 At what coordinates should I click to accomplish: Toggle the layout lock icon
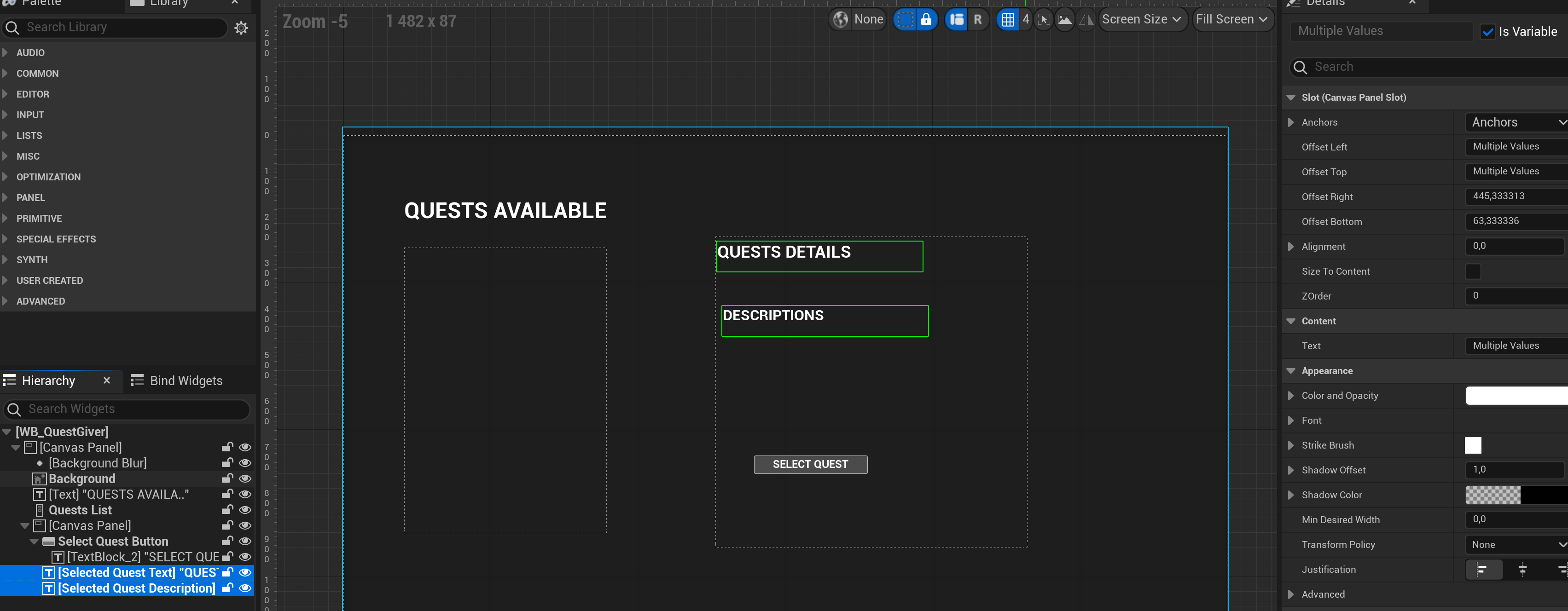click(926, 19)
